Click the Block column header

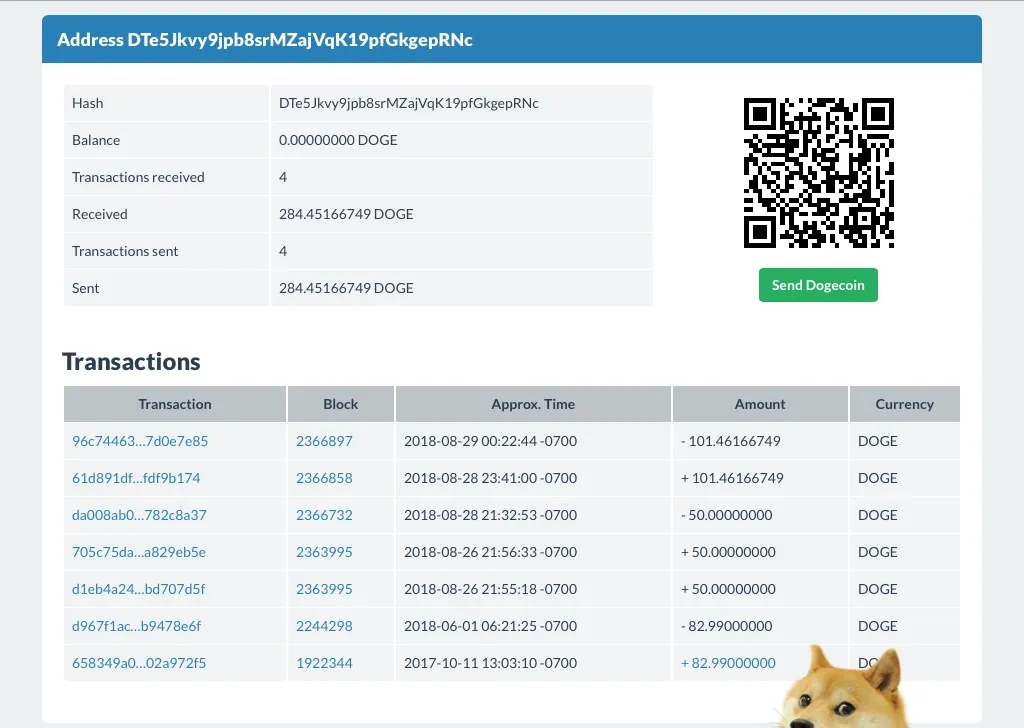pos(341,404)
